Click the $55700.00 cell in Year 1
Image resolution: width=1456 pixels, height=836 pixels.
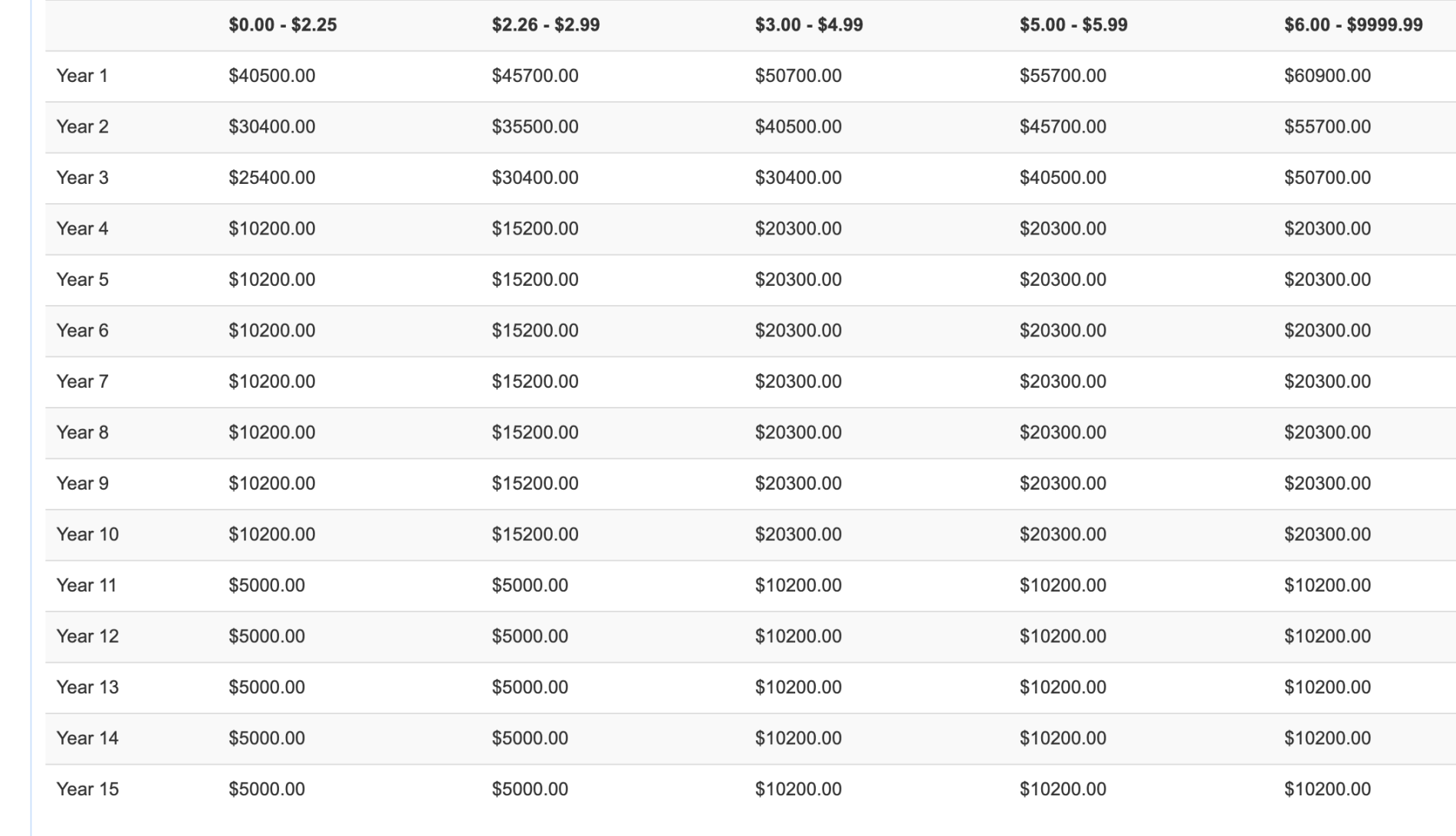(1063, 76)
